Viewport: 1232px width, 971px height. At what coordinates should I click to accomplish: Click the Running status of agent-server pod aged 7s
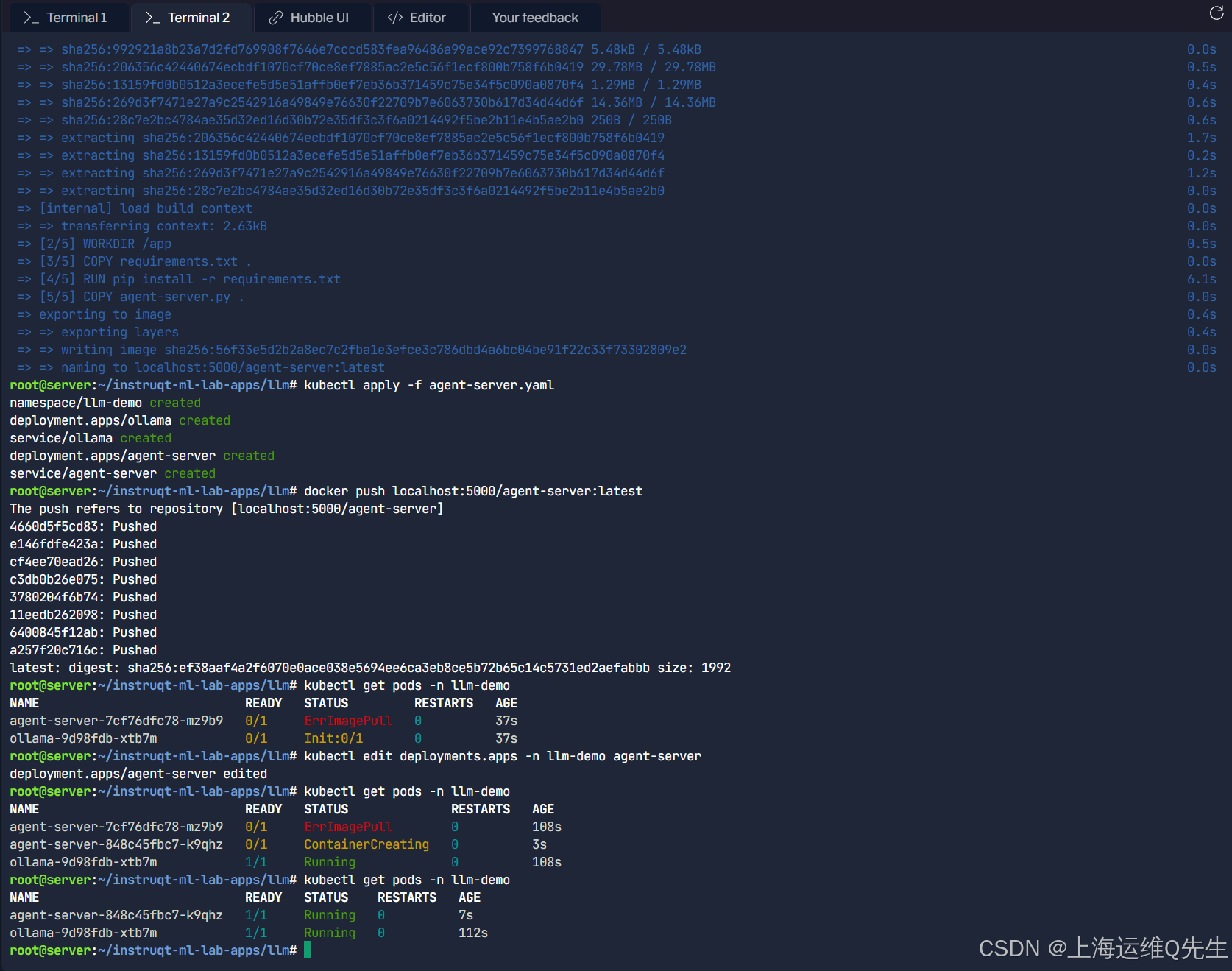pyautogui.click(x=330, y=915)
